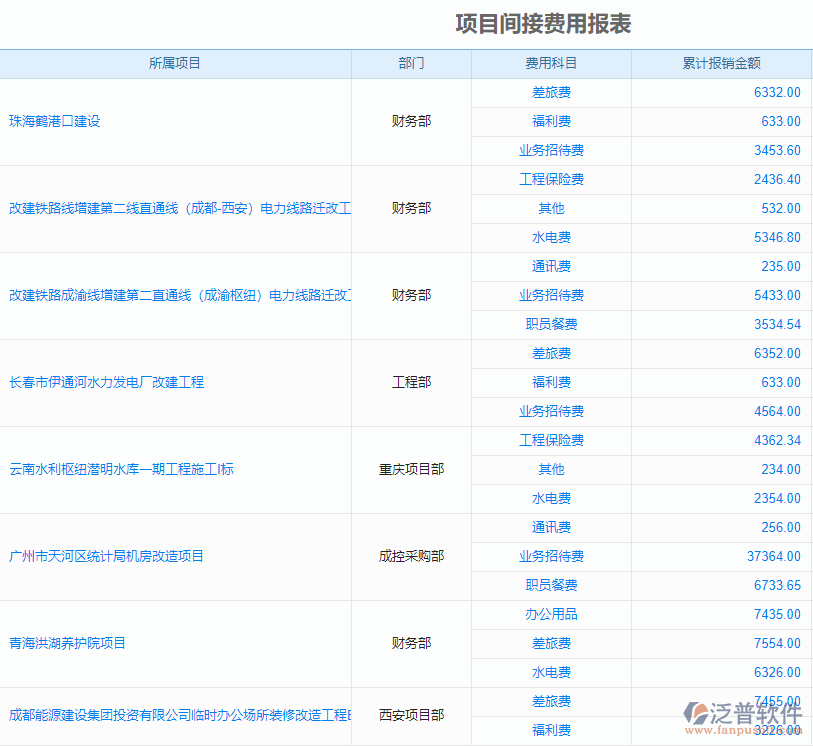Click the 费用科目 column header

click(x=550, y=63)
